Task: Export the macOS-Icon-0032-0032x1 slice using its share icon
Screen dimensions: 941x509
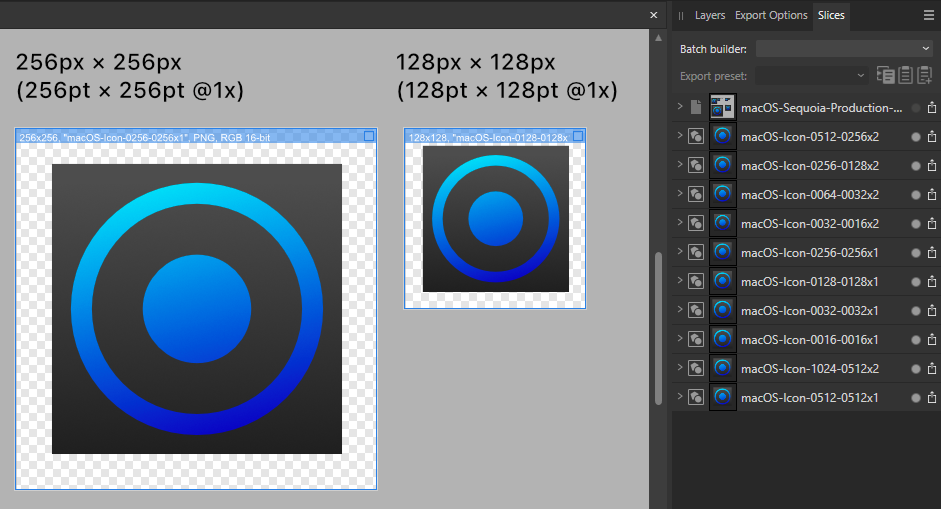Action: tap(931, 310)
